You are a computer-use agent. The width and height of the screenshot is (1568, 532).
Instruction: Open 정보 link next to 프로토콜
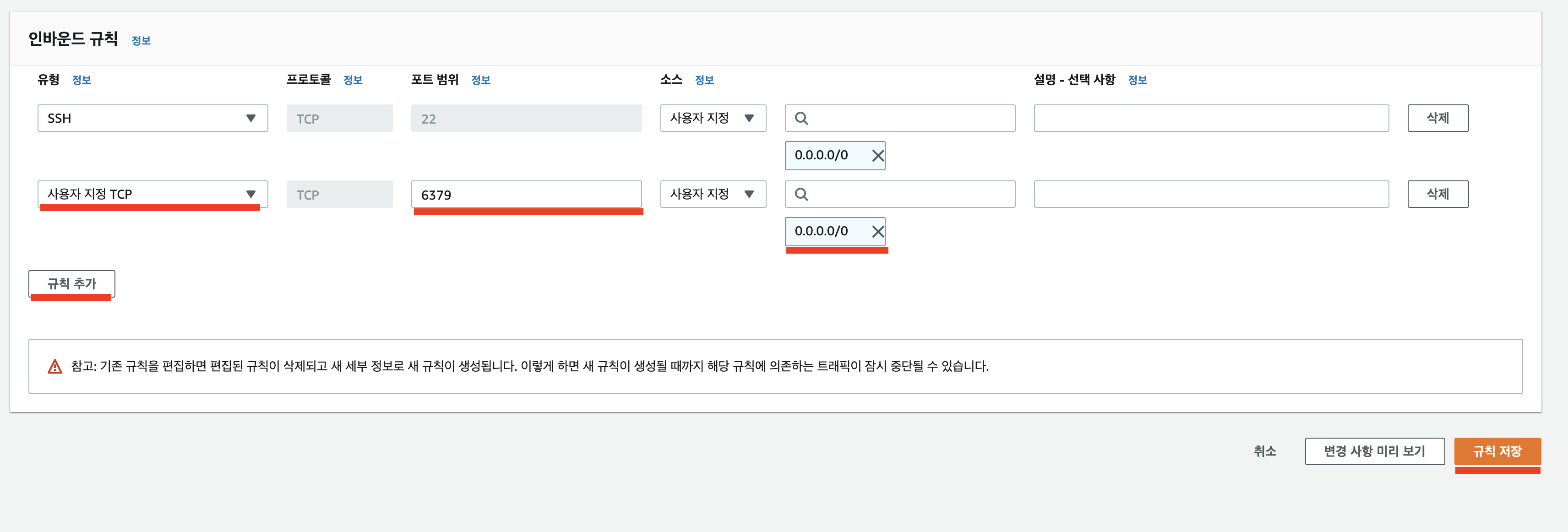pyautogui.click(x=353, y=80)
